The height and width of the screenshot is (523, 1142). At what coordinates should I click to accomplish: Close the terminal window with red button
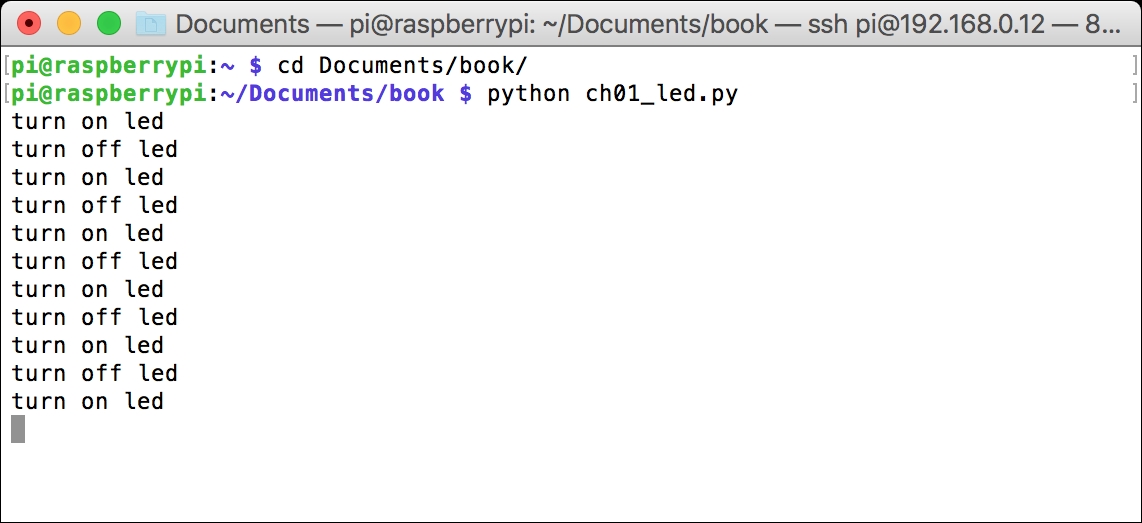click(x=29, y=23)
